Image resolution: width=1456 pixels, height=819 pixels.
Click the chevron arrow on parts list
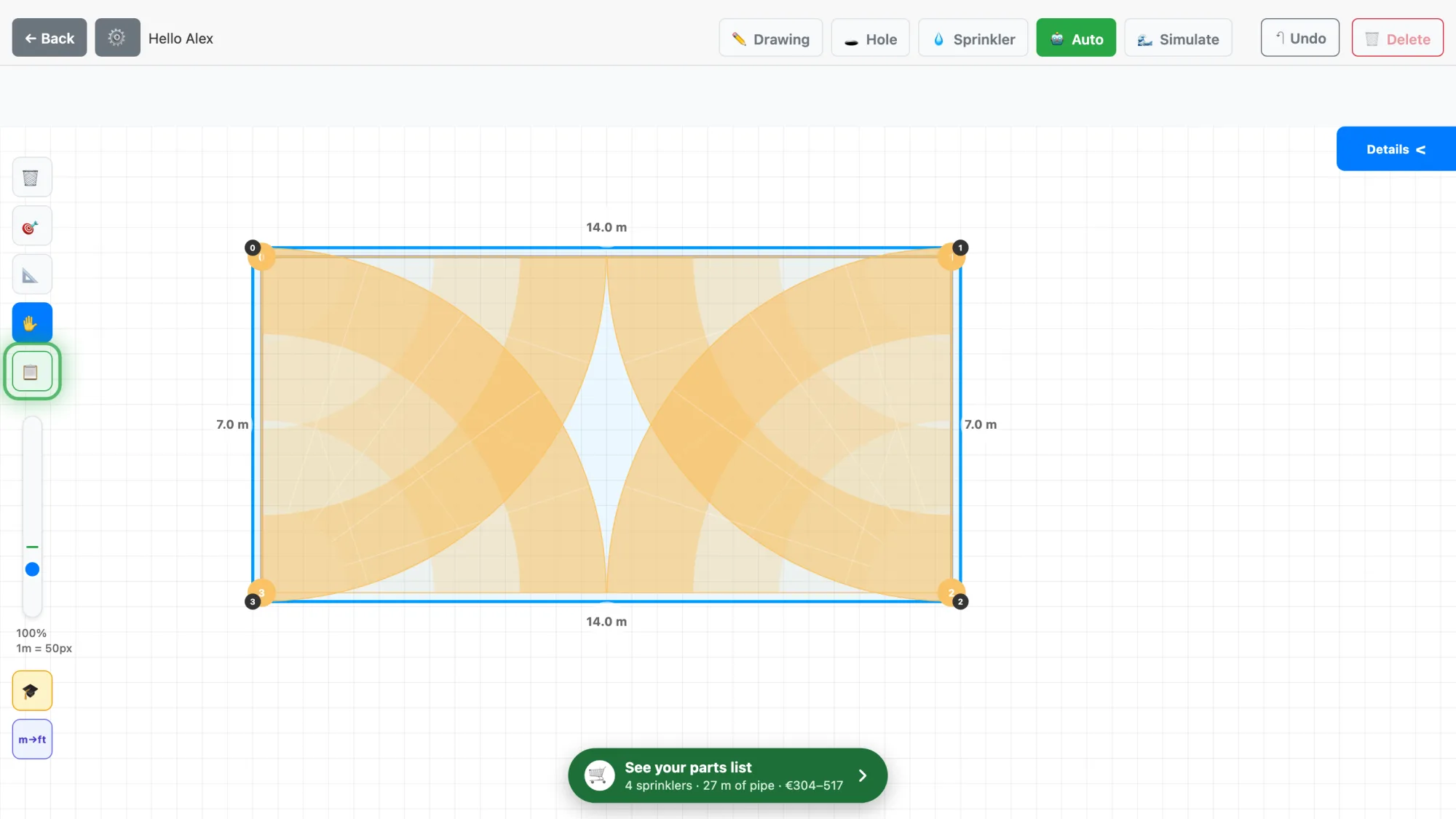(x=863, y=775)
